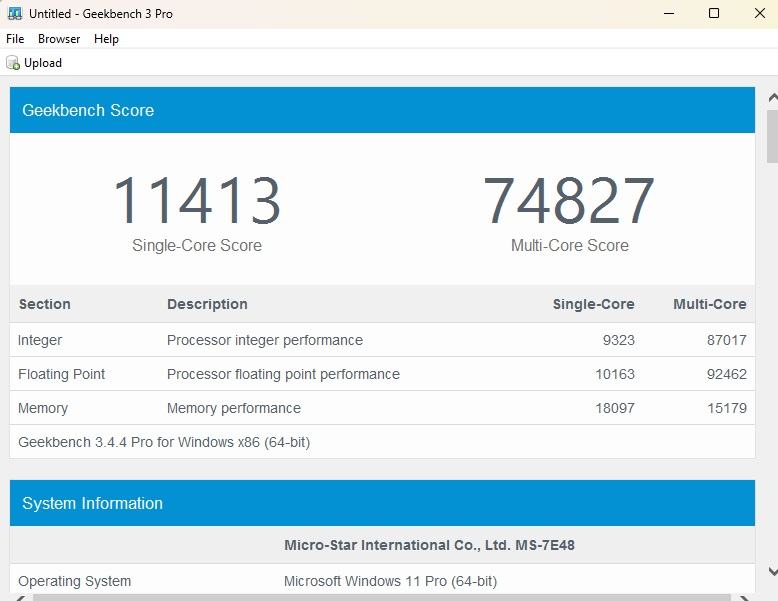778x601 pixels.
Task: Click 'Microsoft Windows 11 Pro (64-bit)' value
Action: click(390, 581)
